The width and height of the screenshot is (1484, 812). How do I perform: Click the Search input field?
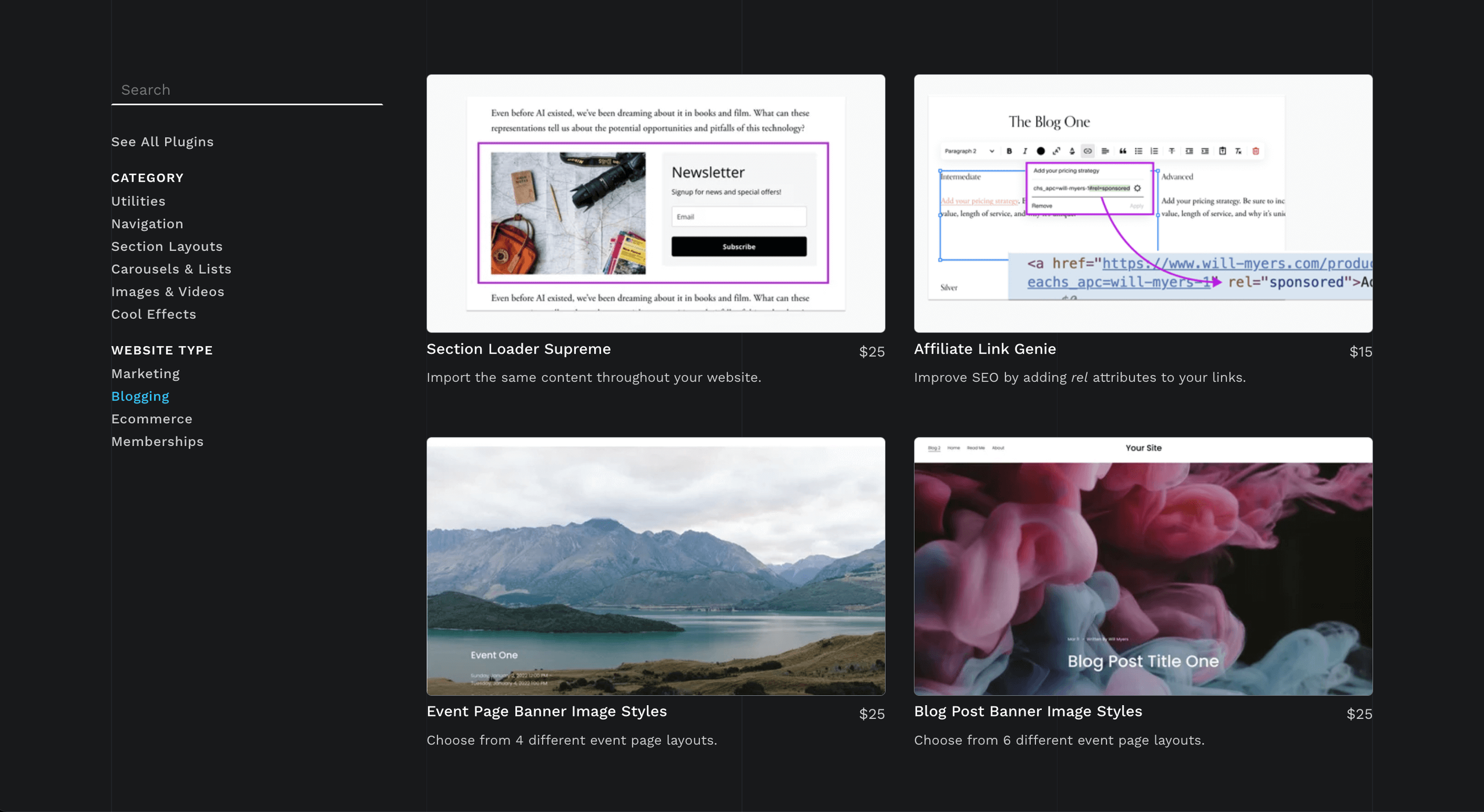pyautogui.click(x=246, y=90)
